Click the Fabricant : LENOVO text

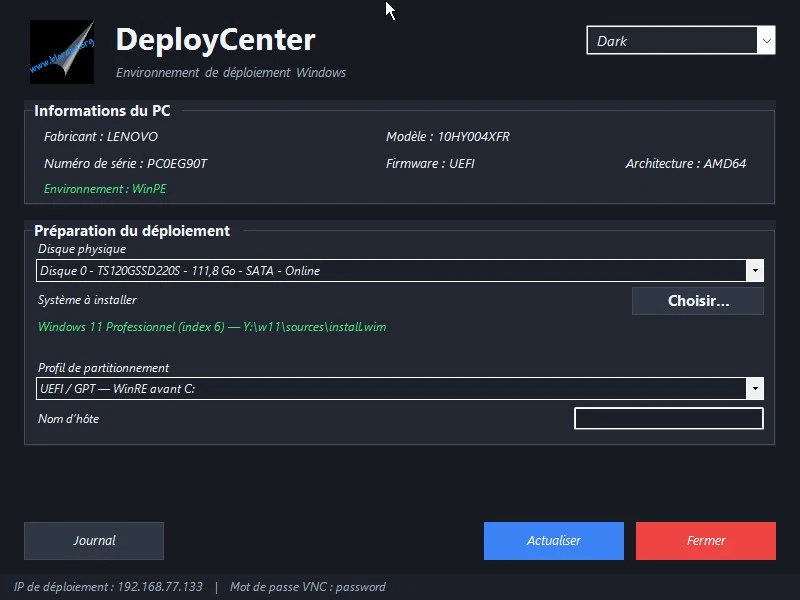[101, 137]
